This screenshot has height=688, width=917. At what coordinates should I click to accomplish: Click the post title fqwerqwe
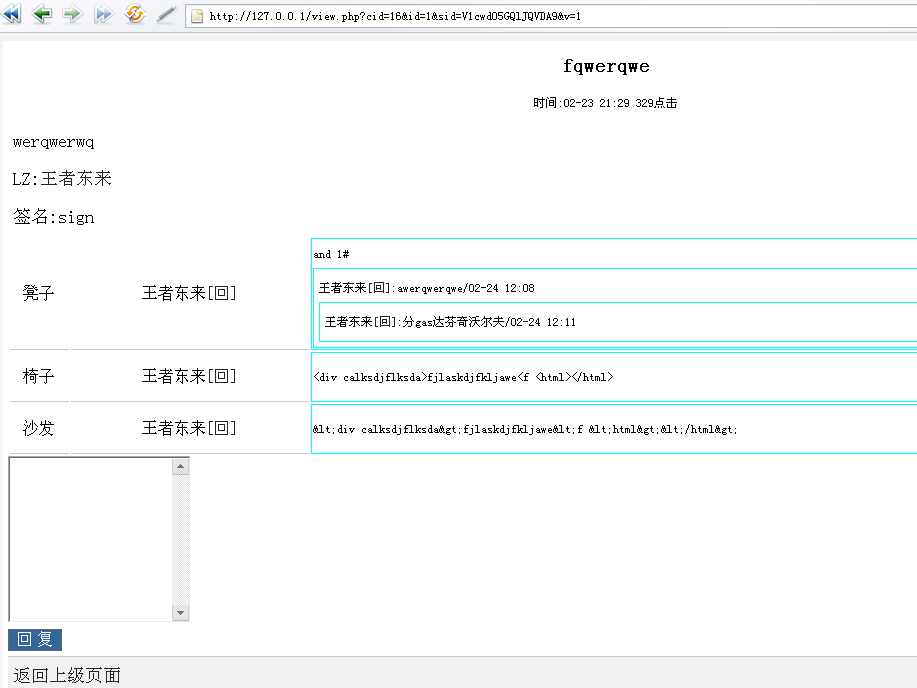[606, 66]
